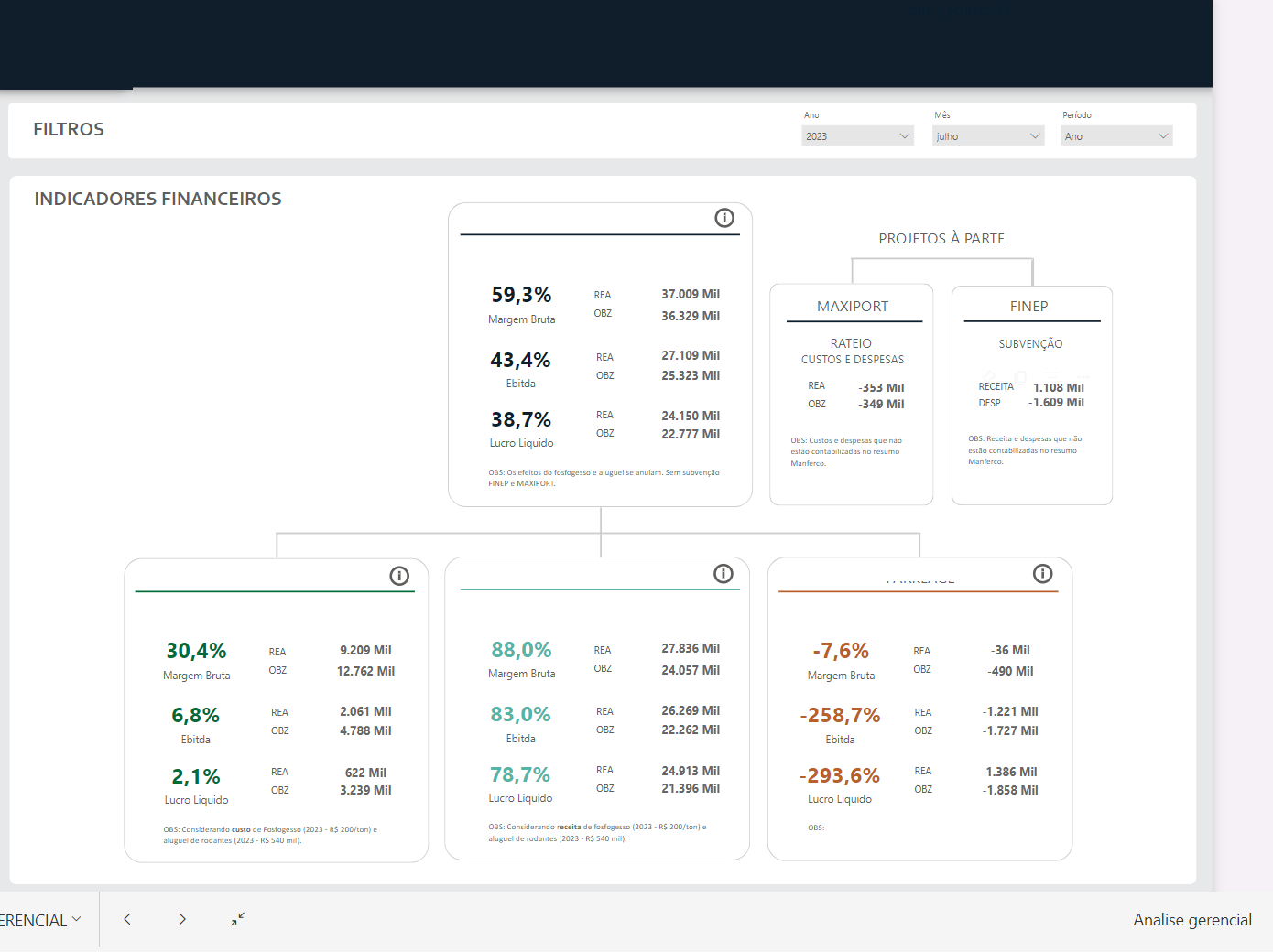Click info icon on top main indicators card
1273x952 pixels.
(724, 218)
